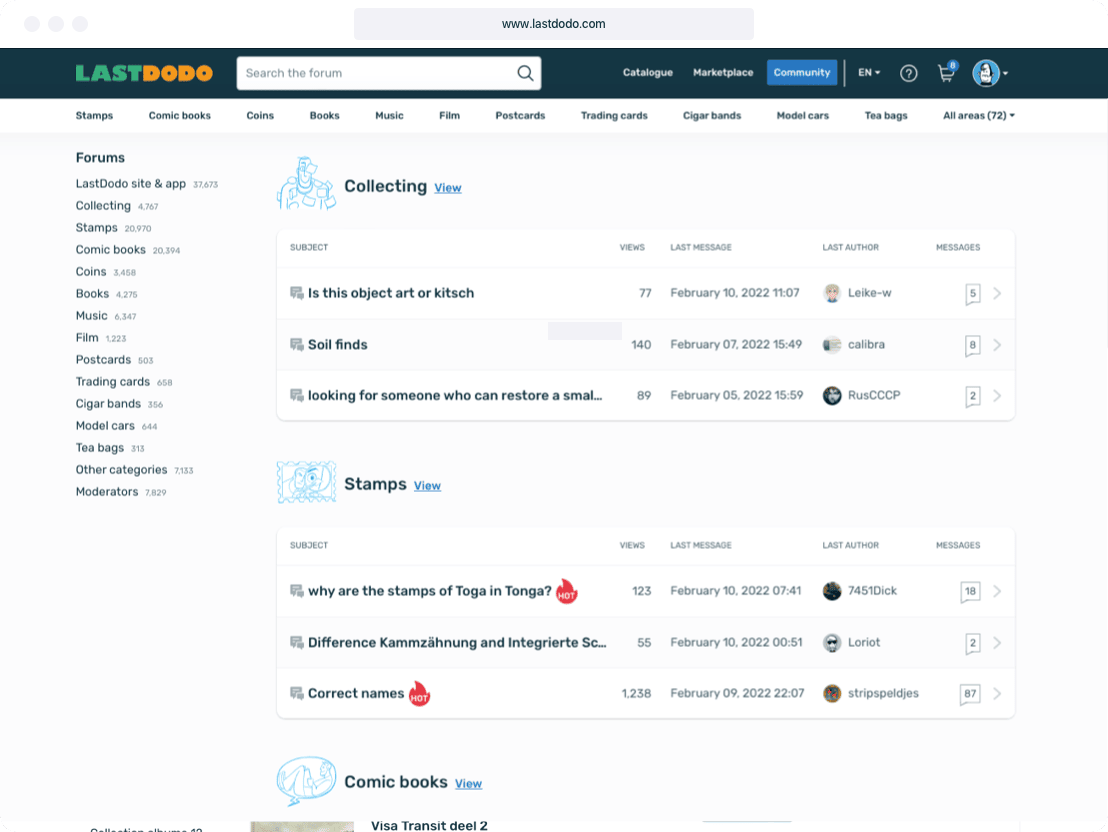Follow the View link next to Stamps
This screenshot has height=832, width=1108.
pos(427,486)
